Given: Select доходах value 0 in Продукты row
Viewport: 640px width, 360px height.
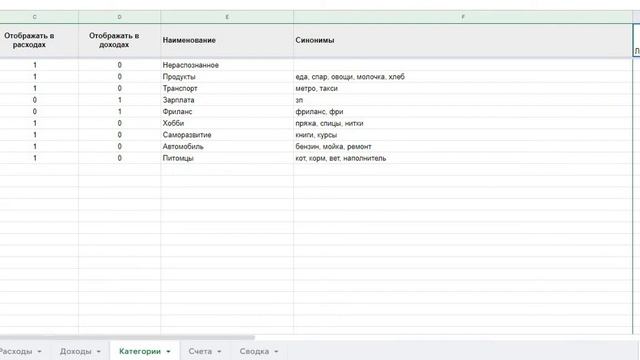Looking at the screenshot, I should tap(120, 77).
